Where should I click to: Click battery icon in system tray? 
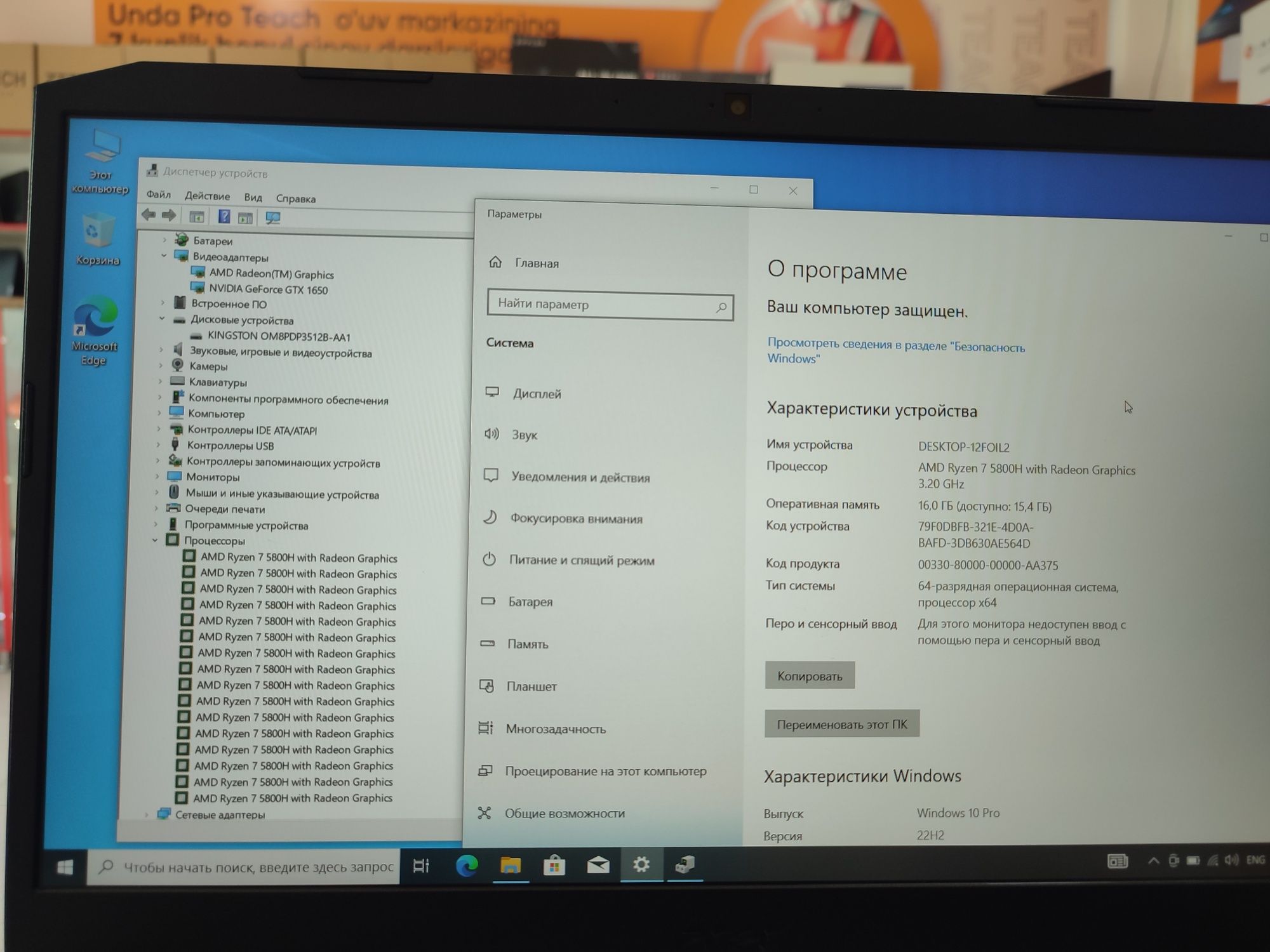1193,861
